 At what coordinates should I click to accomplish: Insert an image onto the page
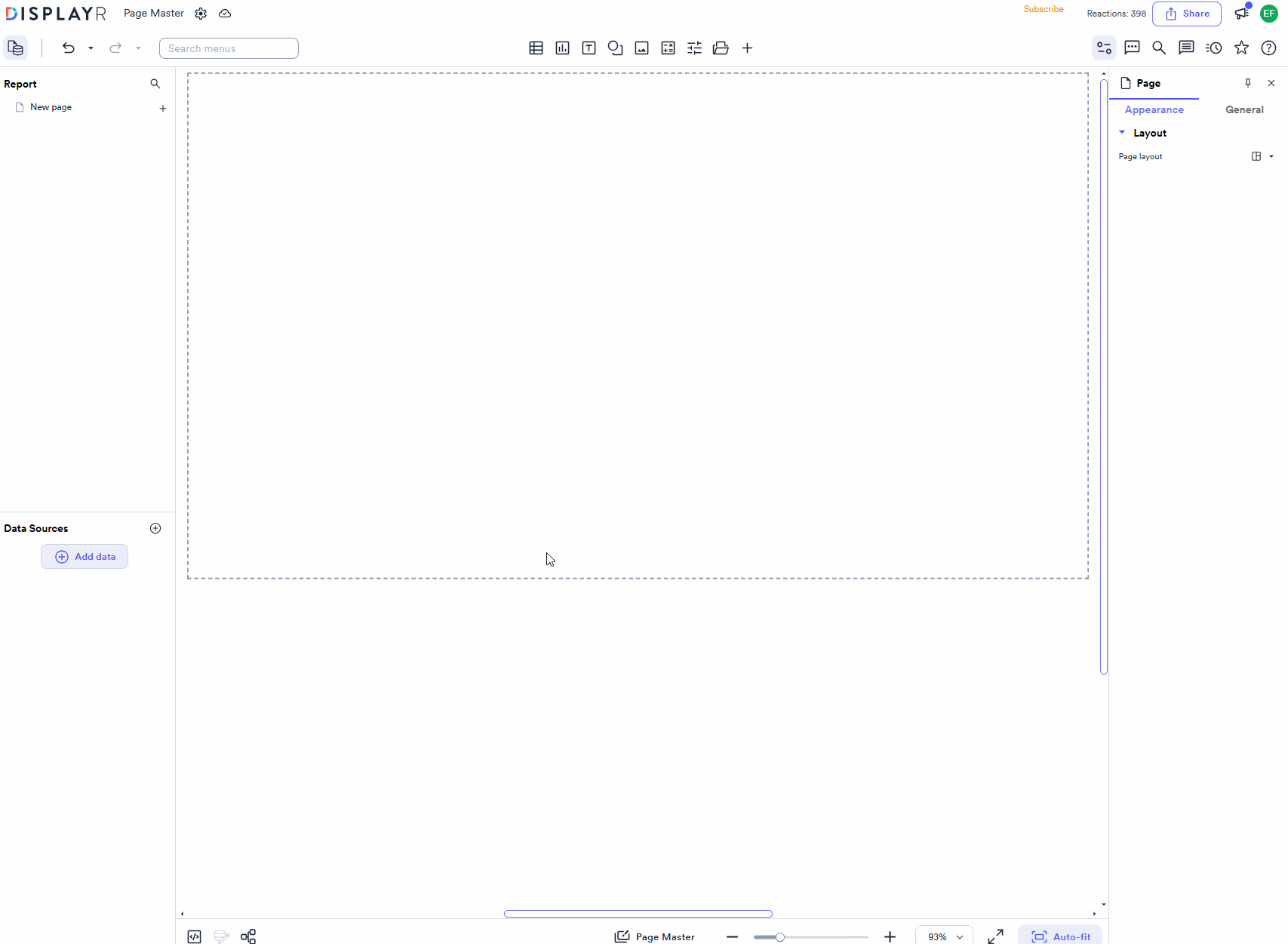coord(641,48)
